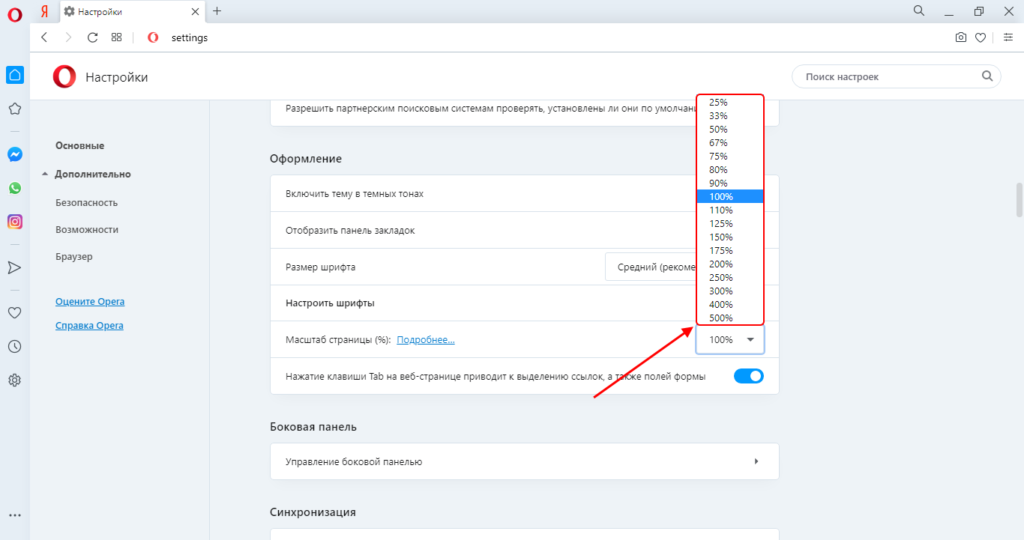The image size is (1024, 540).
Task: Click the reload page button
Action: click(93, 37)
